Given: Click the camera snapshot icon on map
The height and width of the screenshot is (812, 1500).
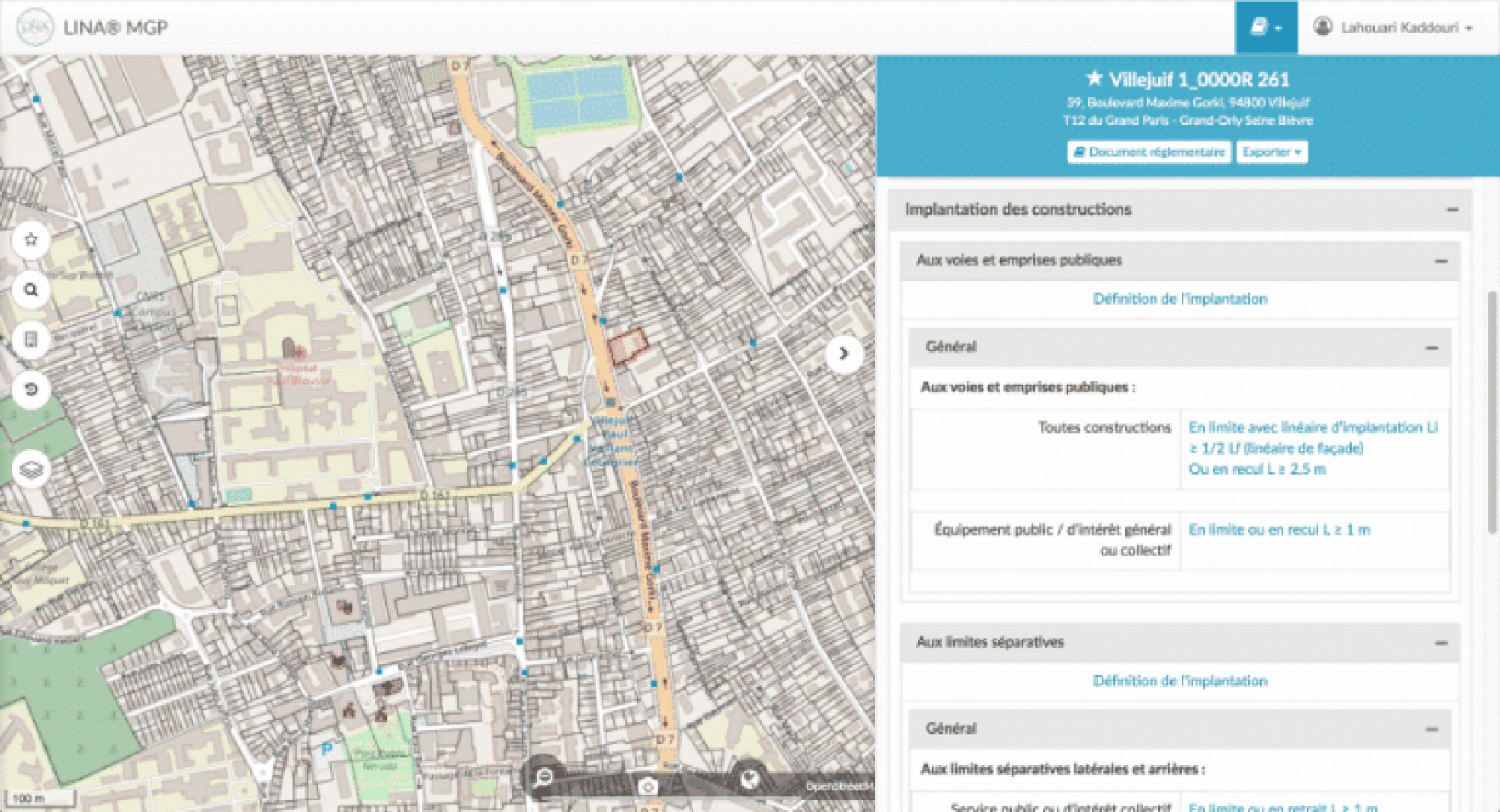Looking at the screenshot, I should point(647,786).
